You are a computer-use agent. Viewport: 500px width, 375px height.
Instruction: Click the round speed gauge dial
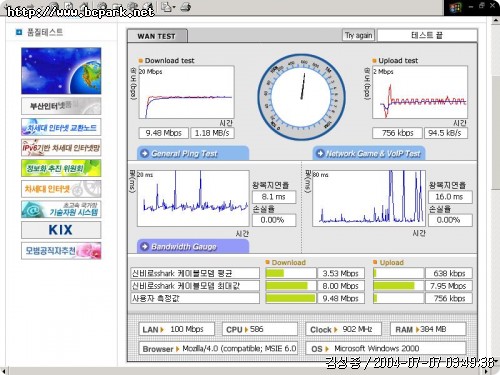pos(301,97)
